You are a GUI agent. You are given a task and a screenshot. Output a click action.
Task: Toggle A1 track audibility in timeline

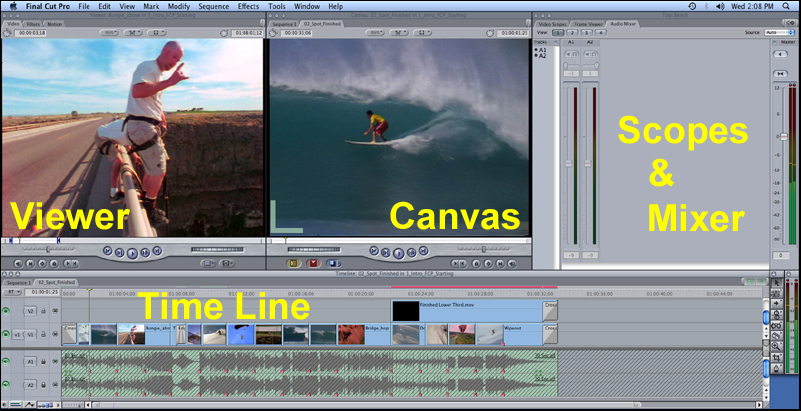pyautogui.click(x=6, y=361)
